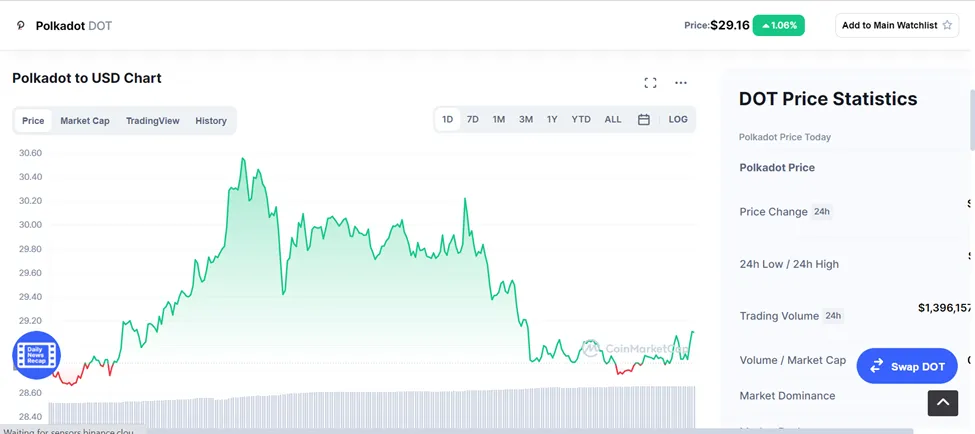Click the watchlist star icon

[x=947, y=25]
